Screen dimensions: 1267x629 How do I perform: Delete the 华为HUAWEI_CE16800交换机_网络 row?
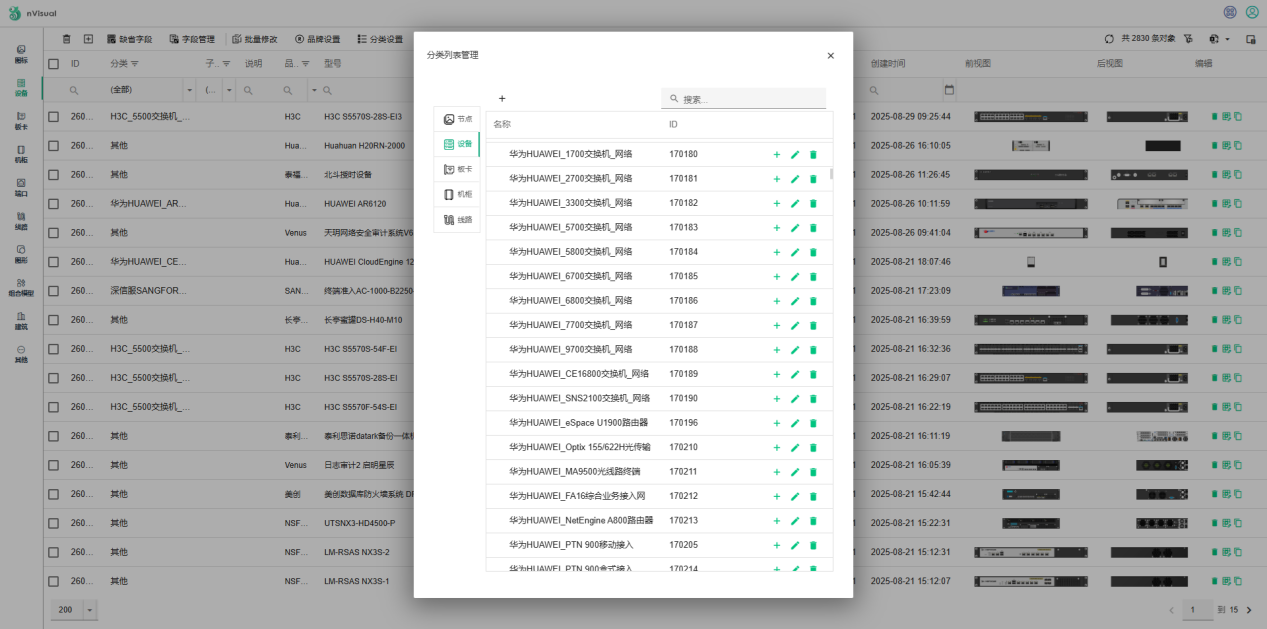click(813, 374)
